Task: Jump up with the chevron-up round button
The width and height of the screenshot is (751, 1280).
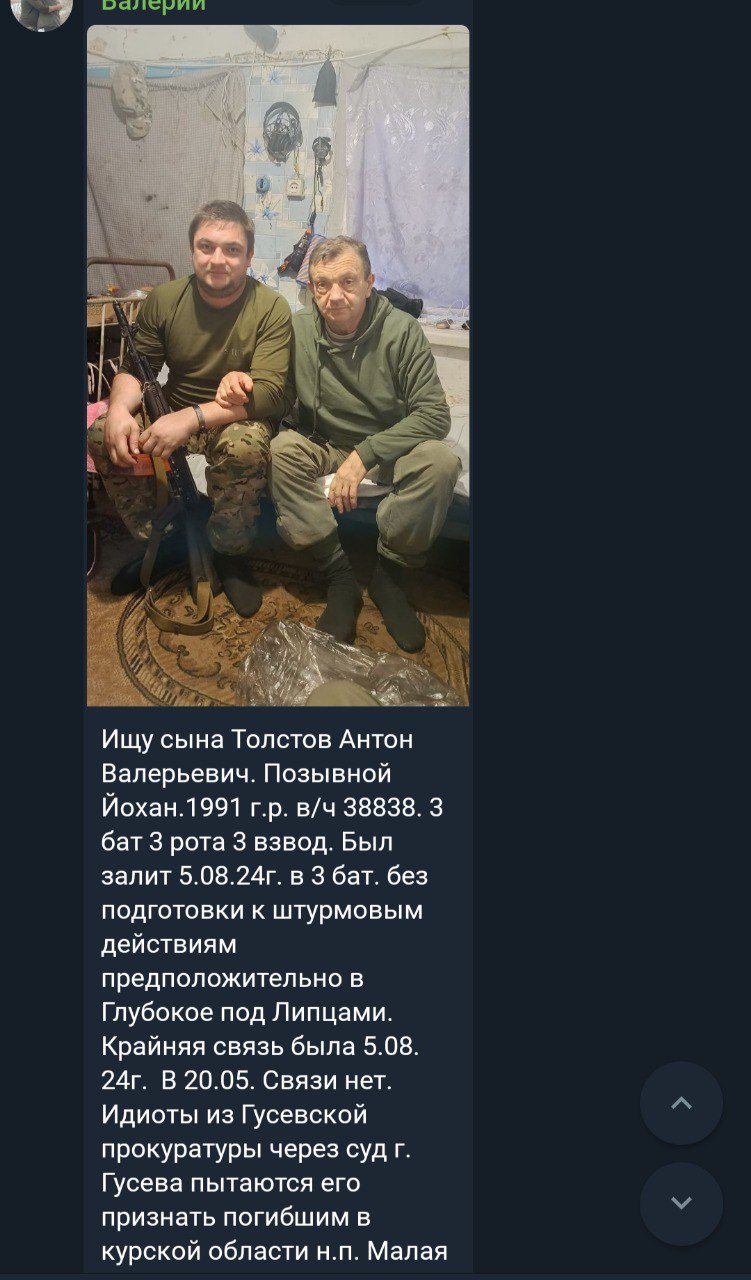Action: (681, 1103)
